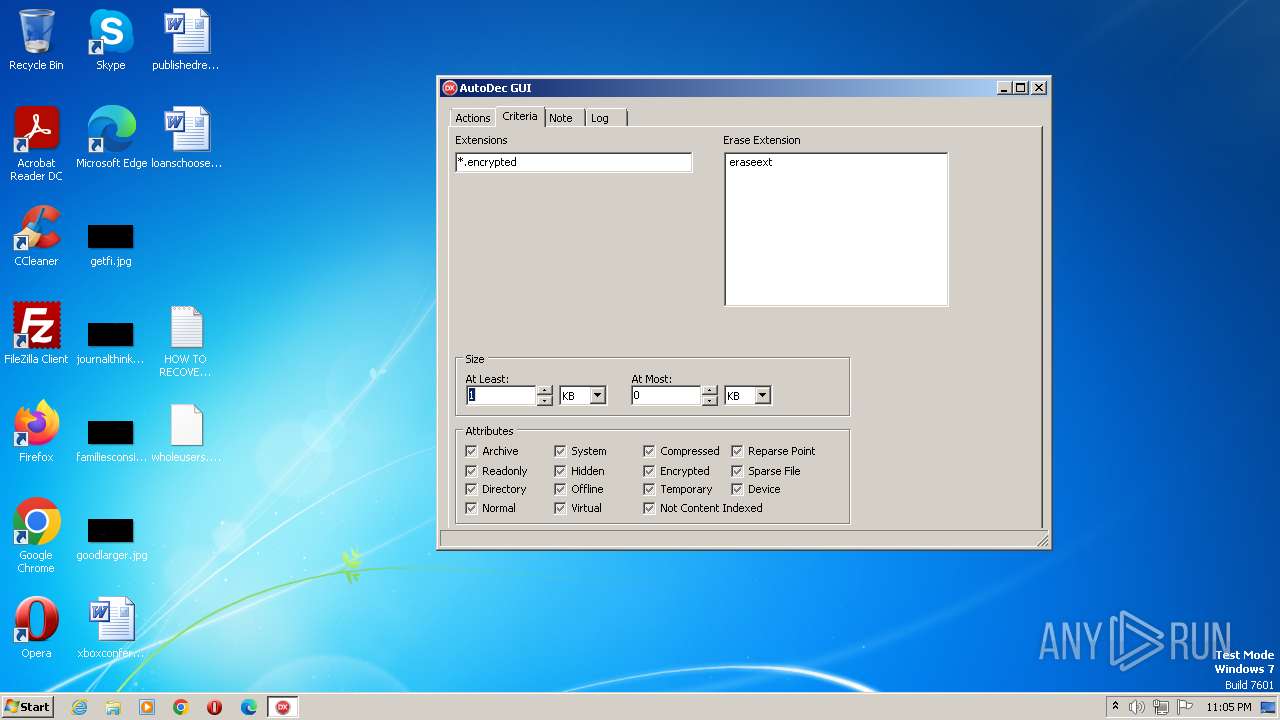Open the Start menu
The height and width of the screenshot is (720, 1280).
coord(27,707)
